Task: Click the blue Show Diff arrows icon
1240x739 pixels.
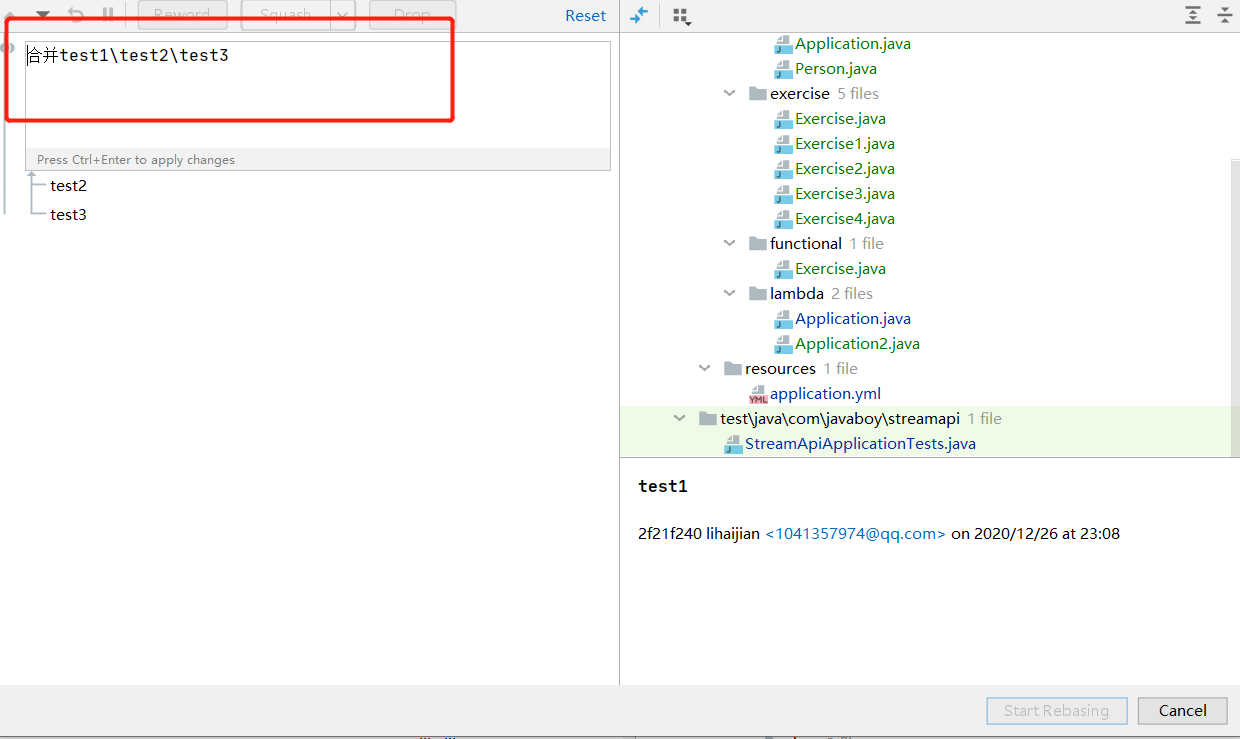Action: pos(639,15)
